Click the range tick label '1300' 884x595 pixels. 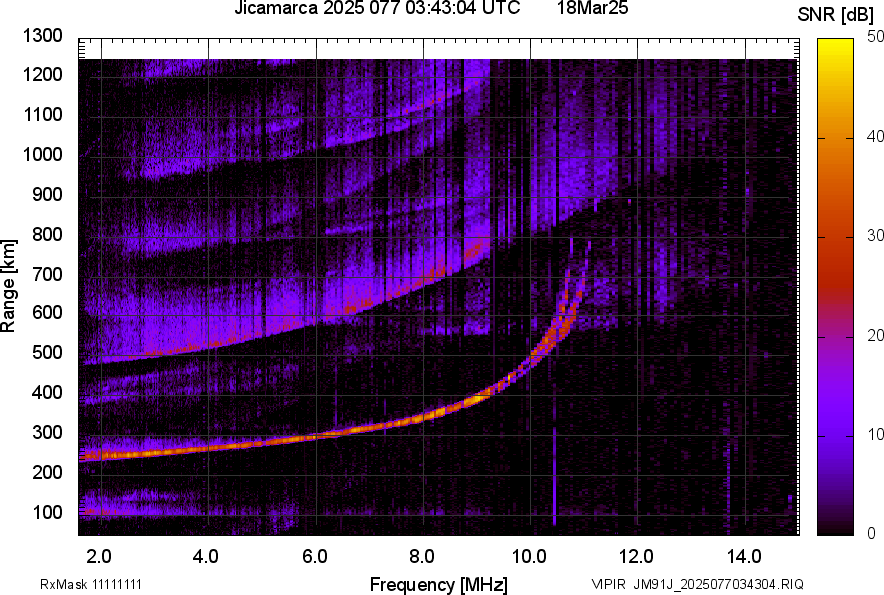click(42, 36)
